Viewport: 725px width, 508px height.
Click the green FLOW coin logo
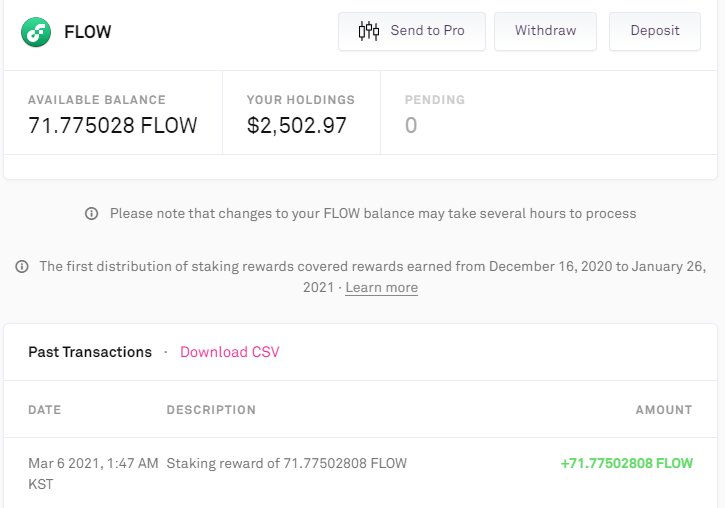click(x=36, y=32)
